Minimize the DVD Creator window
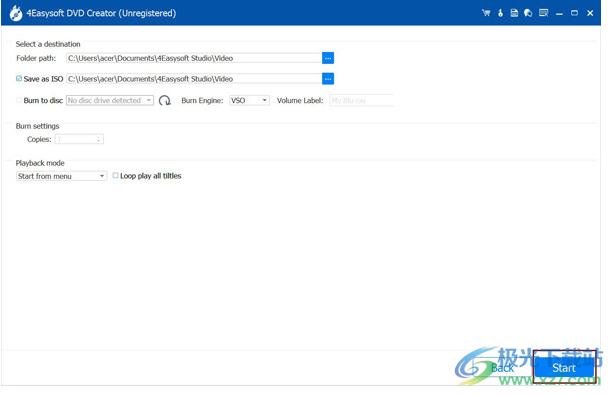This screenshot has height=396, width=614. [x=559, y=13]
